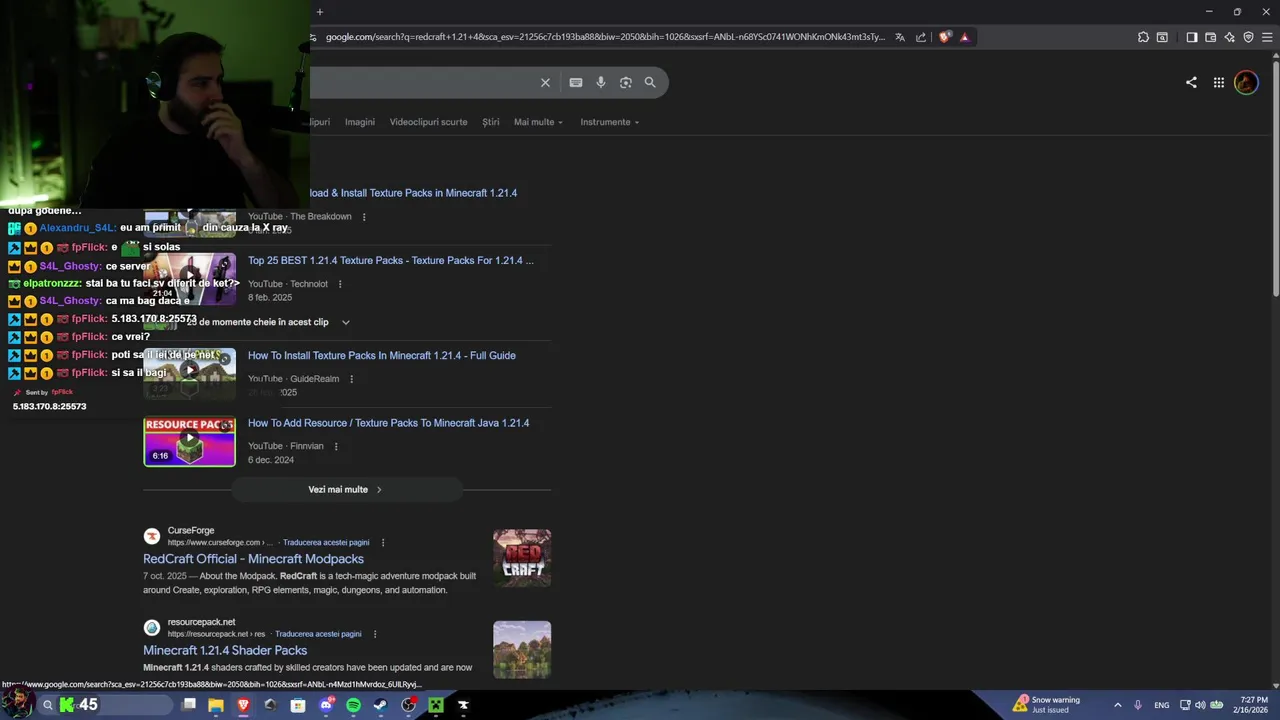
Task: Open the Brave Shields lion icon
Action: coord(945,37)
